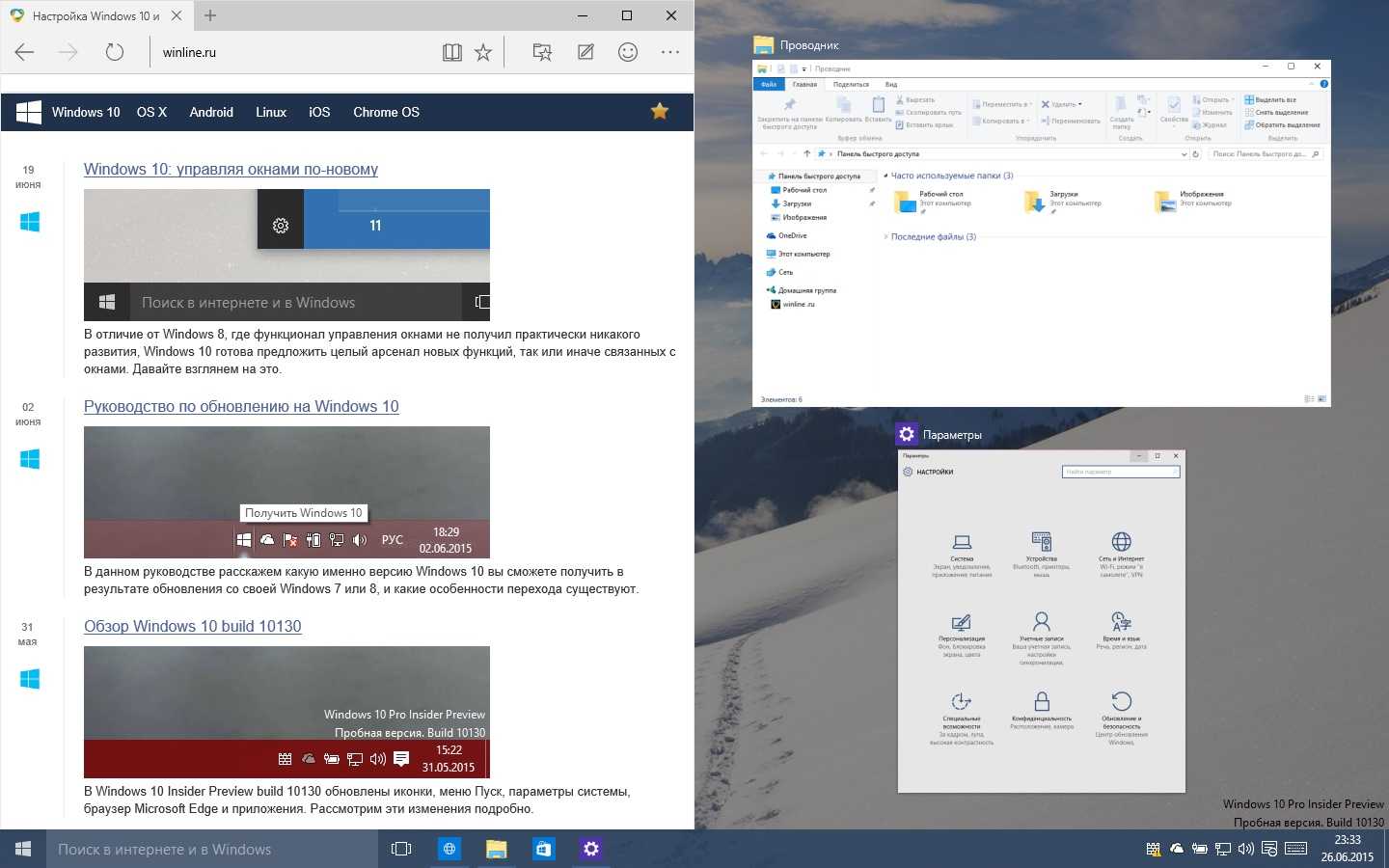Select 'Этот компьютер' in Проводник tree
The image size is (1389, 868).
coord(797,254)
